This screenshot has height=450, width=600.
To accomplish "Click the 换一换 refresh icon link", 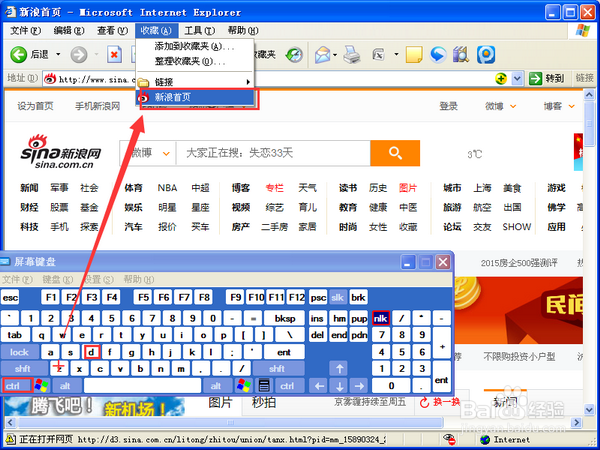I will [440, 402].
